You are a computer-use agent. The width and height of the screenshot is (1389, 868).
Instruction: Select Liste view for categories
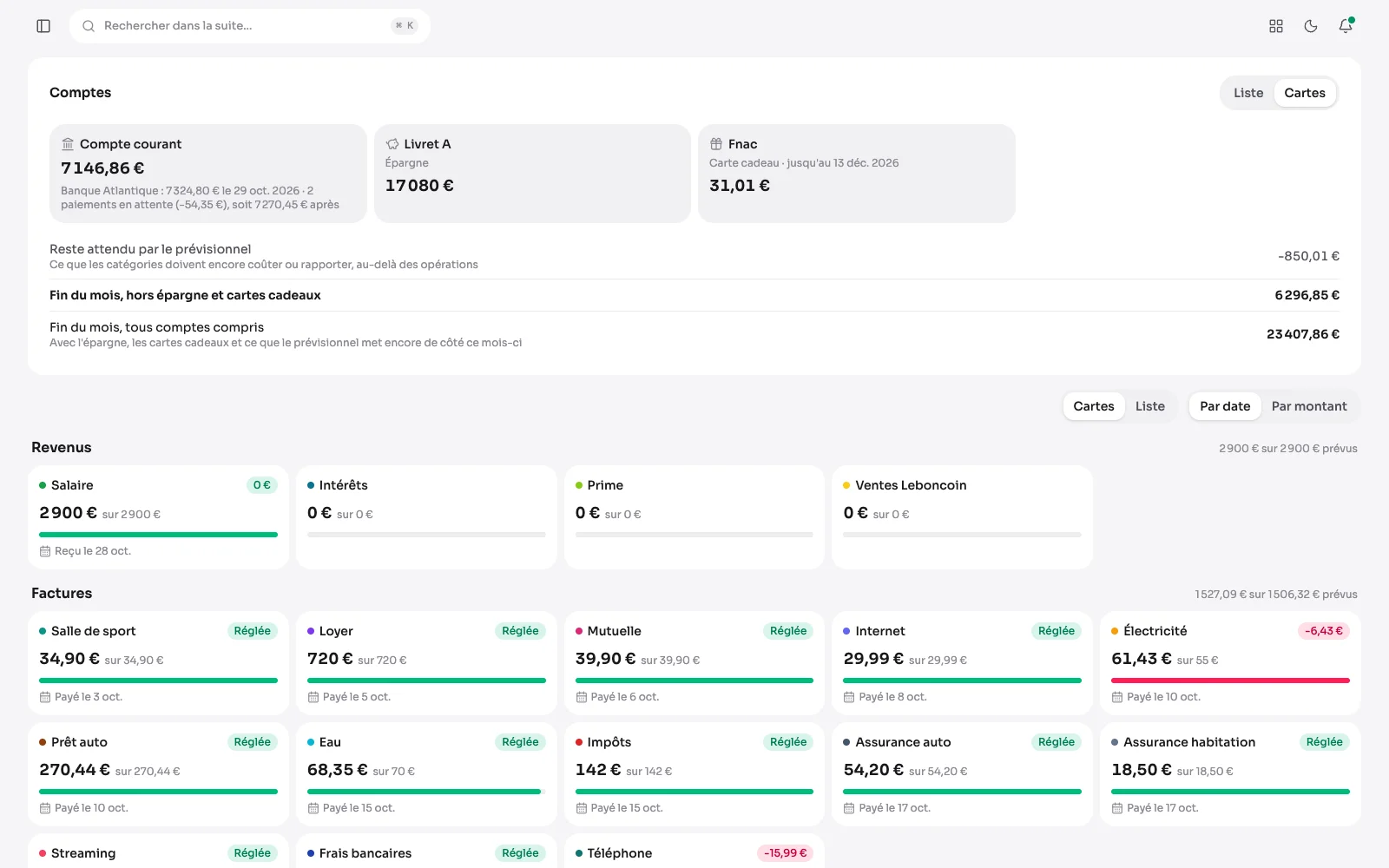point(1150,406)
